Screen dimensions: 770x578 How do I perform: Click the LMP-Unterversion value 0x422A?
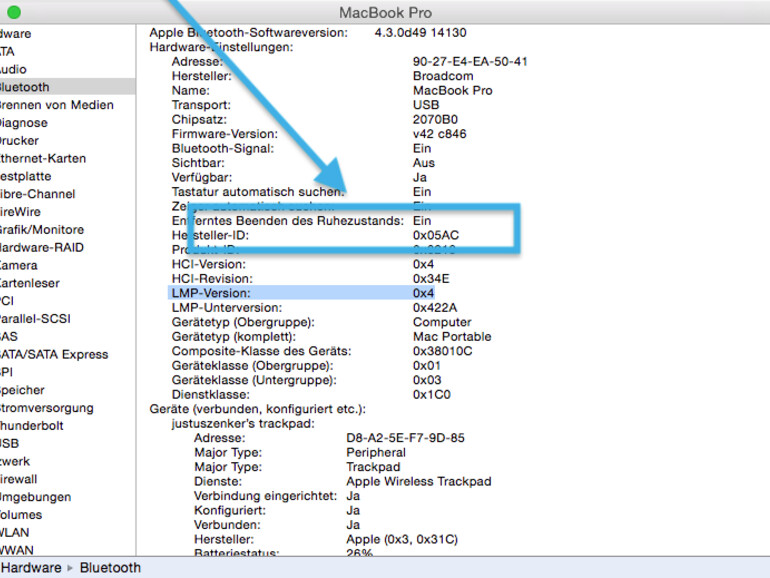(x=435, y=308)
